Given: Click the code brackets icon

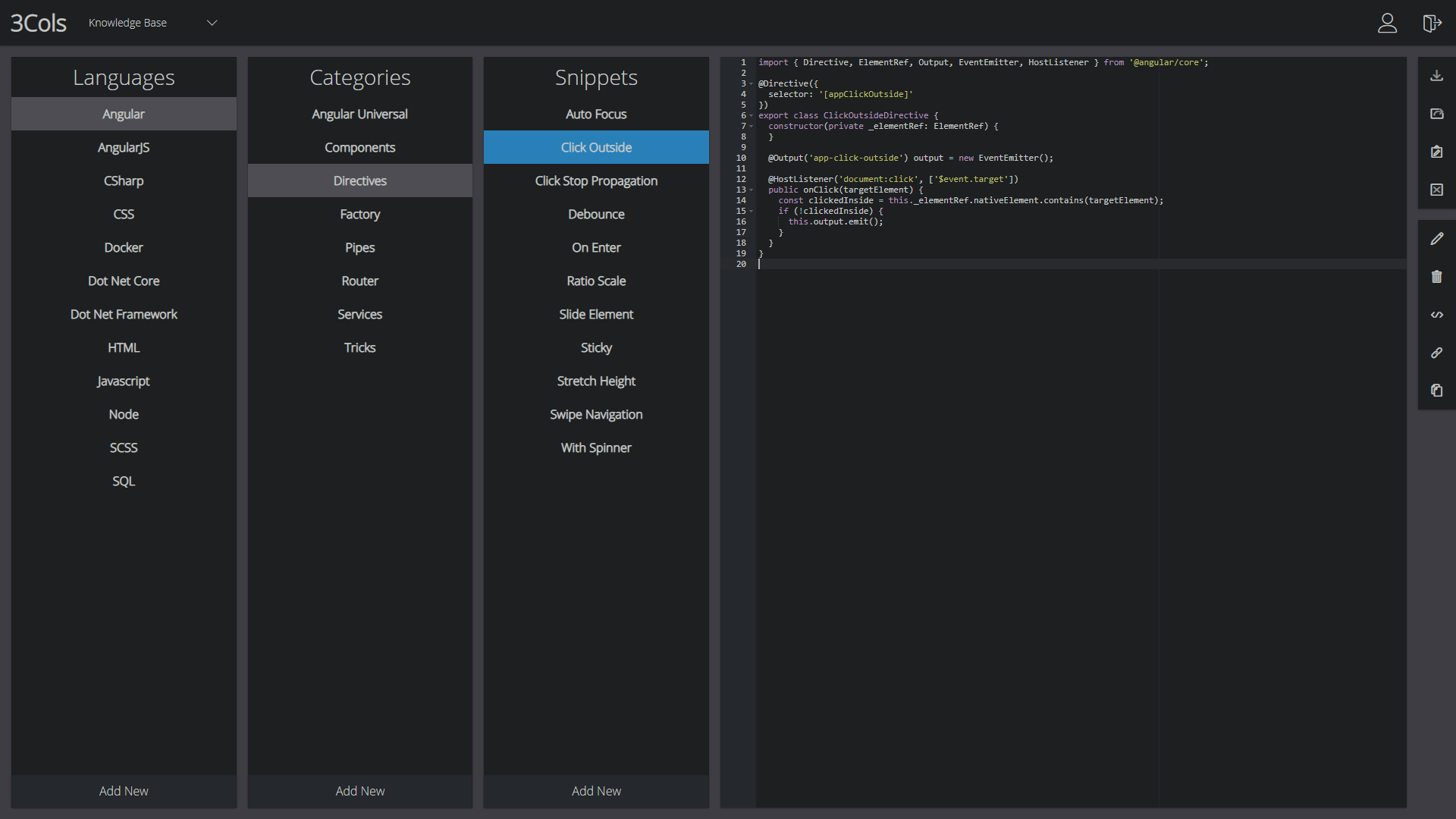Looking at the screenshot, I should 1436,315.
